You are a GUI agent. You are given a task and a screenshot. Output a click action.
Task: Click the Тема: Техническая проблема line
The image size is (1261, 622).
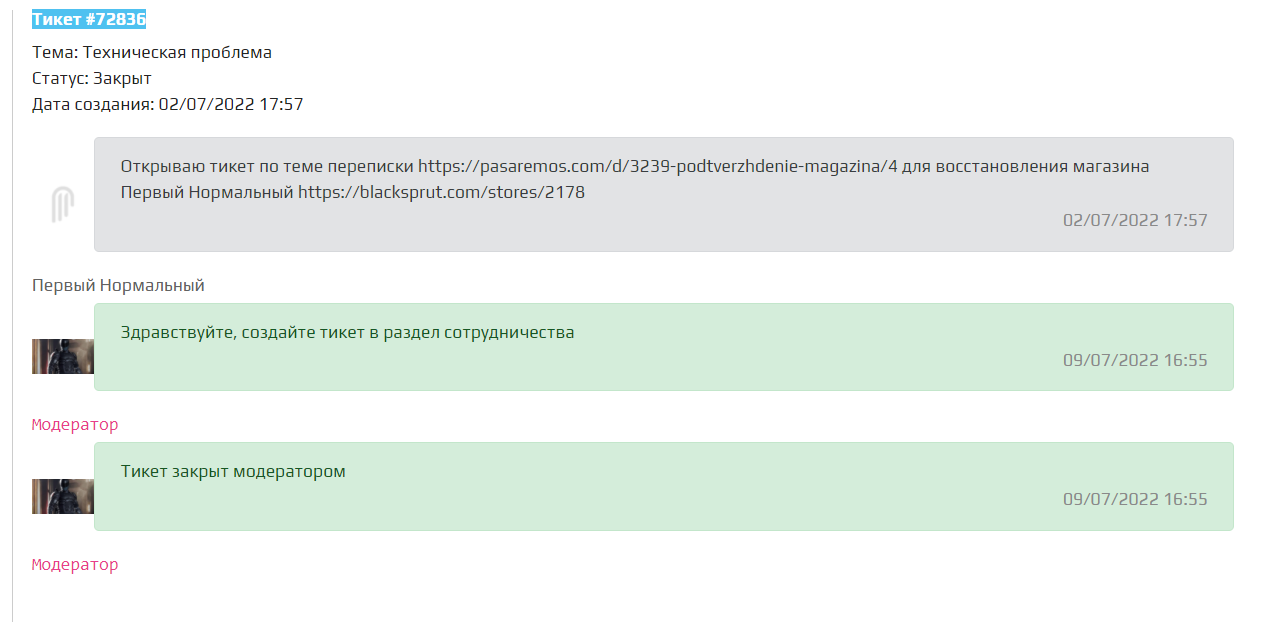coord(152,52)
